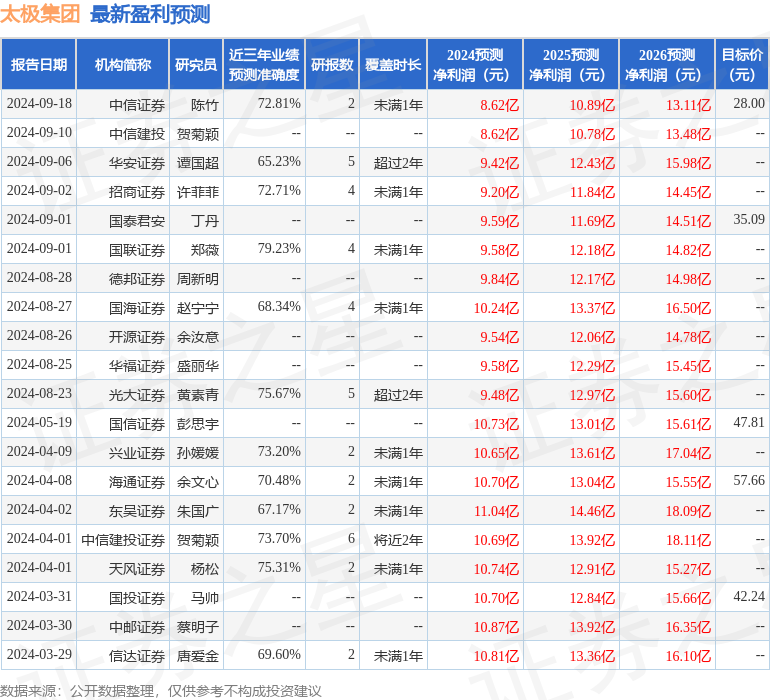Click 光大证券 institution name

pos(137,395)
